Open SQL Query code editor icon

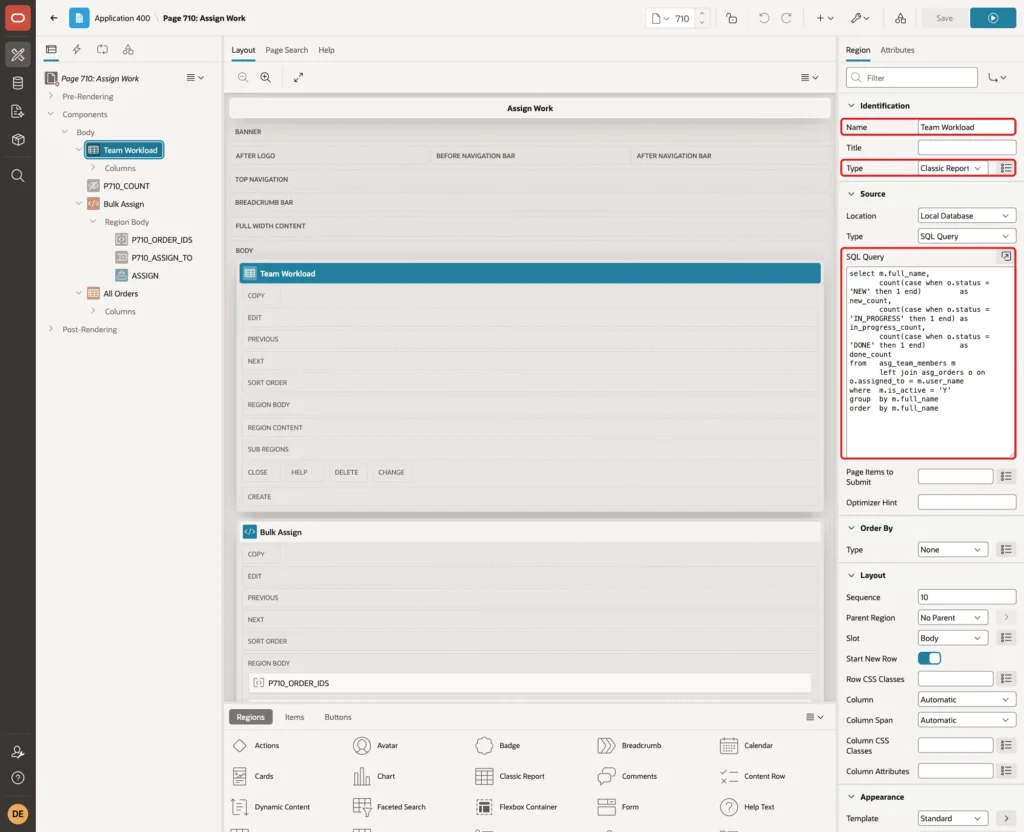[1006, 257]
